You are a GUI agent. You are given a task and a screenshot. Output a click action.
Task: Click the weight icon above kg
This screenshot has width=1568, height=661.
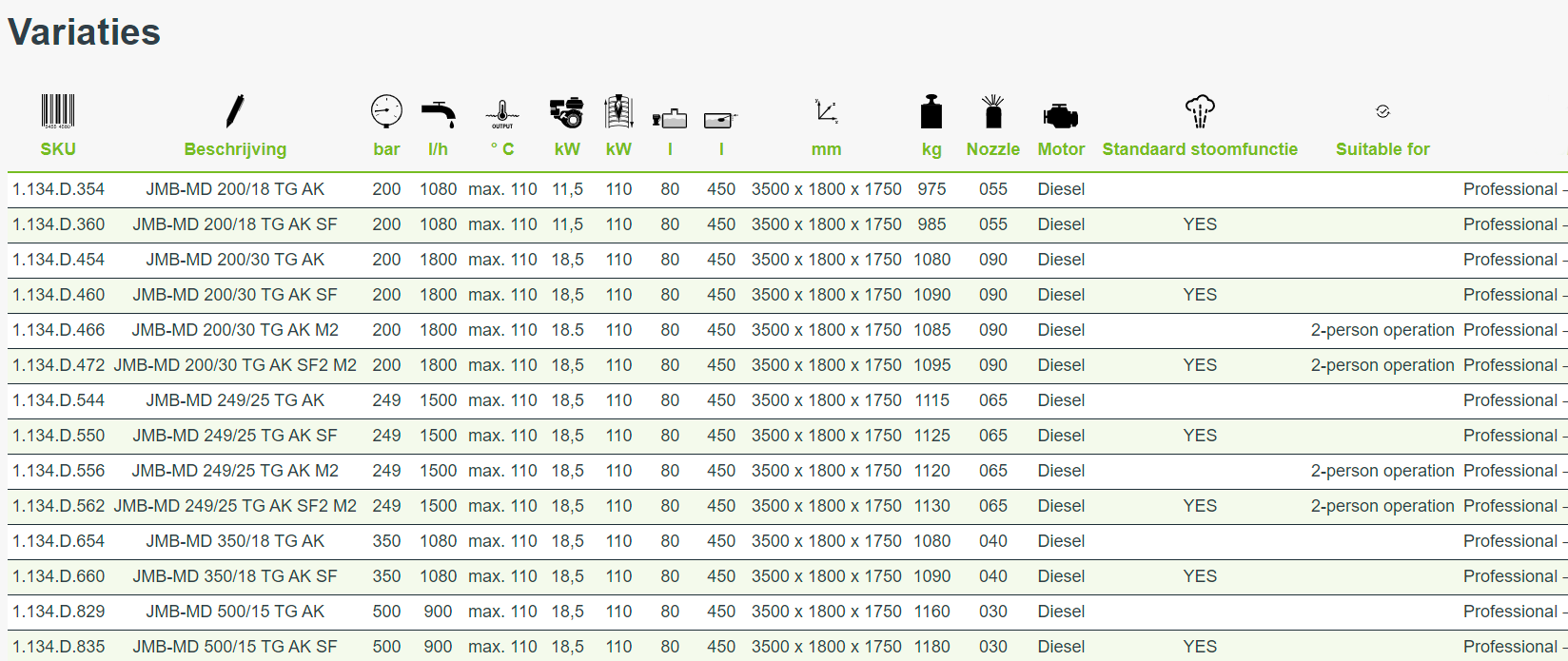(931, 111)
